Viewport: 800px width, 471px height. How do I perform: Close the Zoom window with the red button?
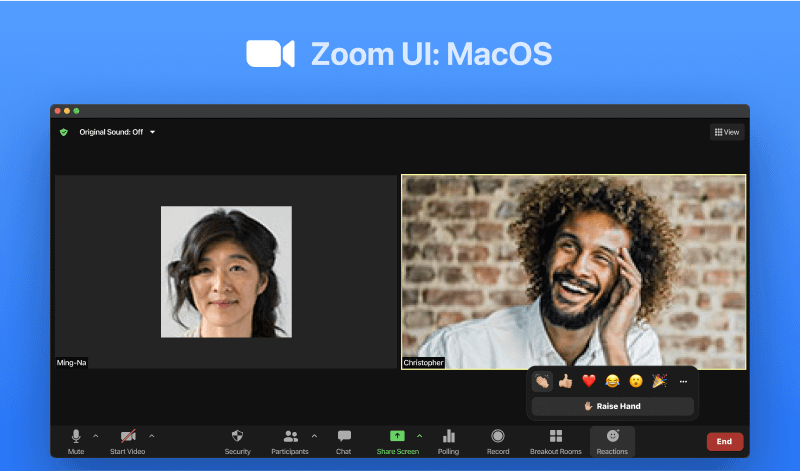[58, 111]
